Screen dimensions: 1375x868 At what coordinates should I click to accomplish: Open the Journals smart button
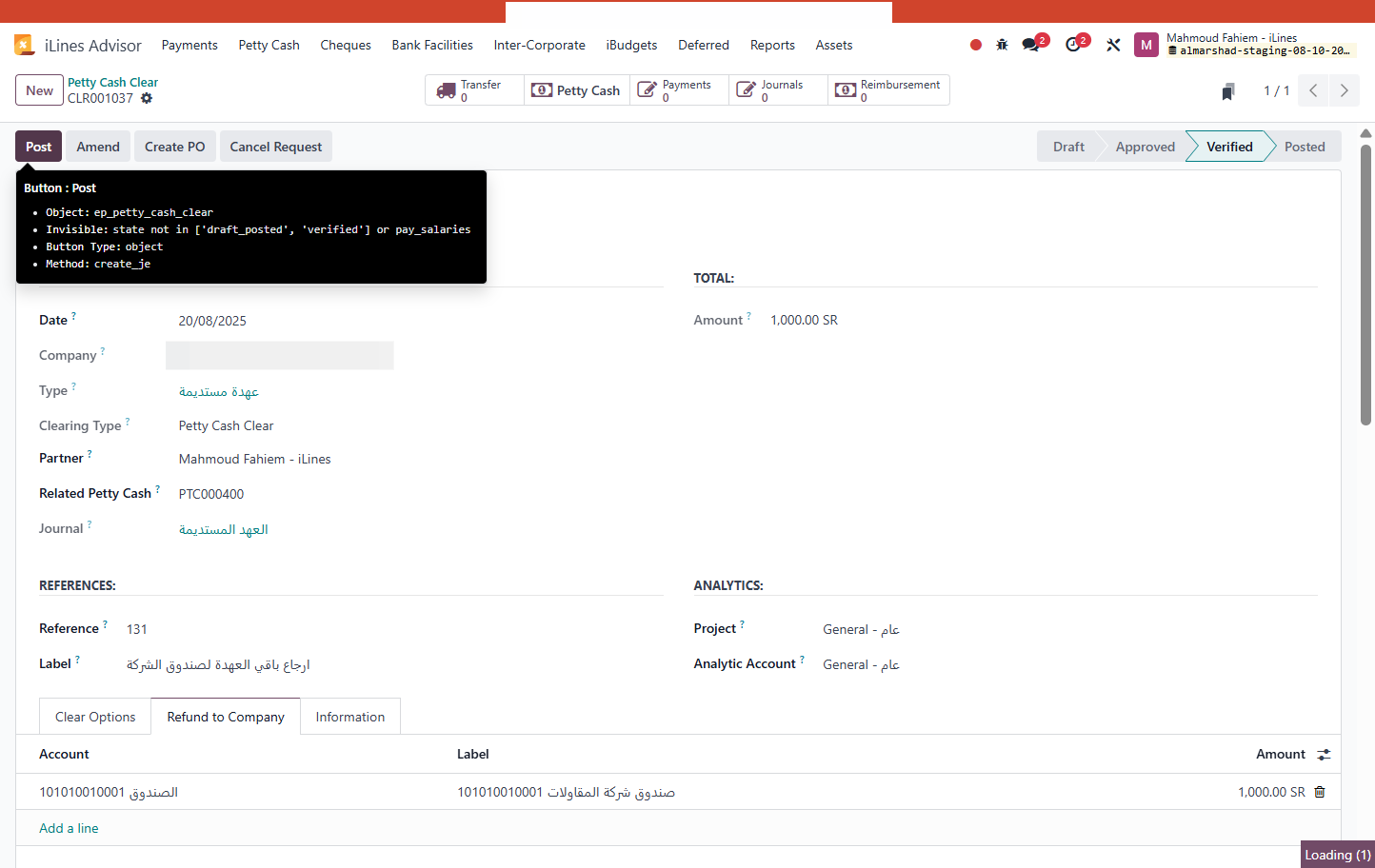(x=778, y=90)
